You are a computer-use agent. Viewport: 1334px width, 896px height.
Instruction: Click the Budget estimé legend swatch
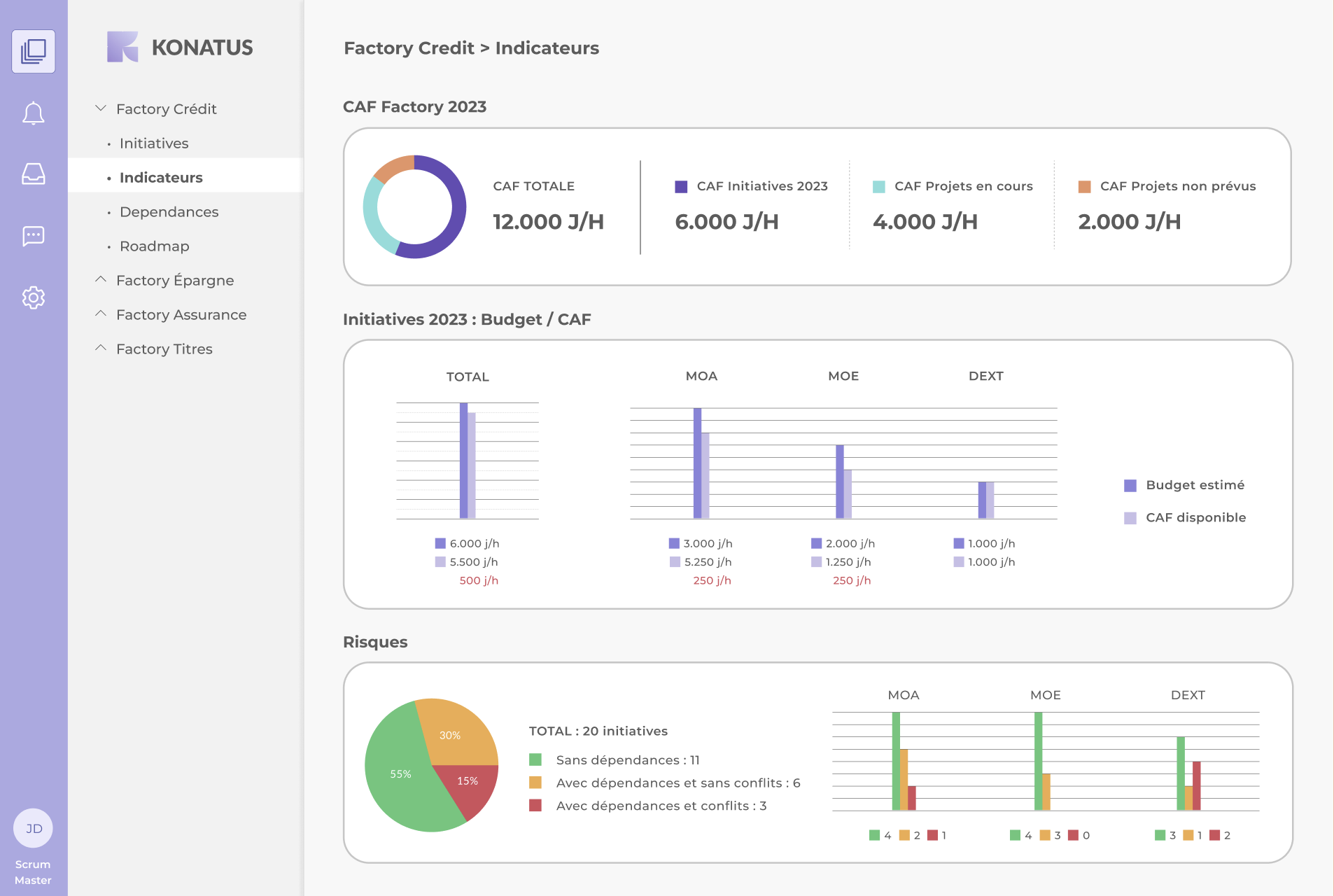(1130, 486)
